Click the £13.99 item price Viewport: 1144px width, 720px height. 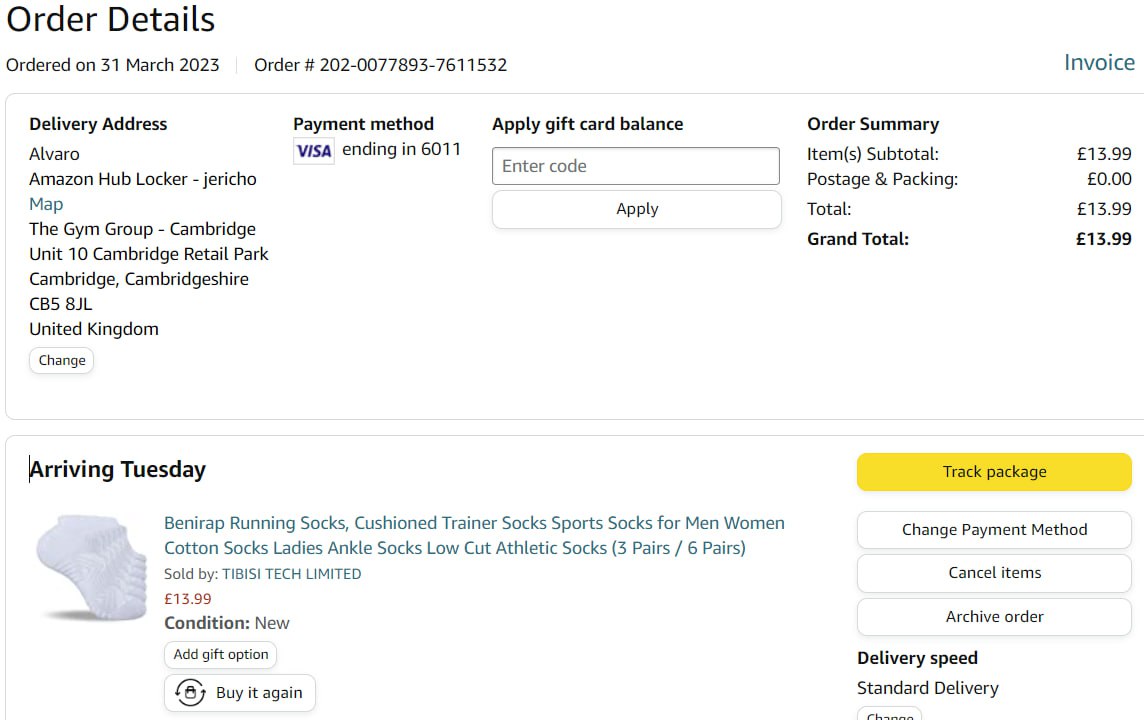pyautogui.click(x=188, y=599)
